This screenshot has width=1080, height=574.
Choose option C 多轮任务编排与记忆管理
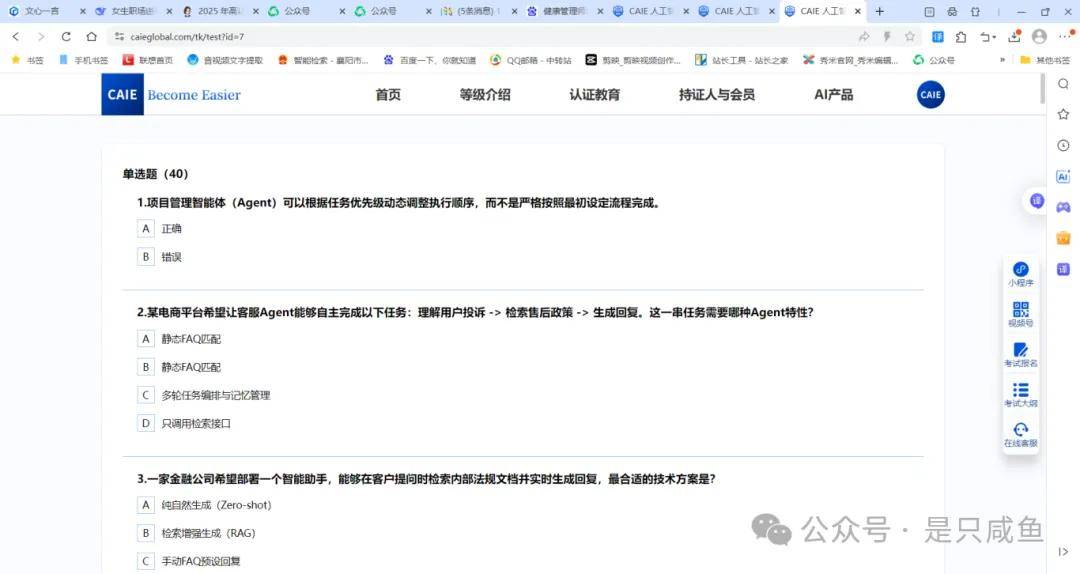click(204, 396)
